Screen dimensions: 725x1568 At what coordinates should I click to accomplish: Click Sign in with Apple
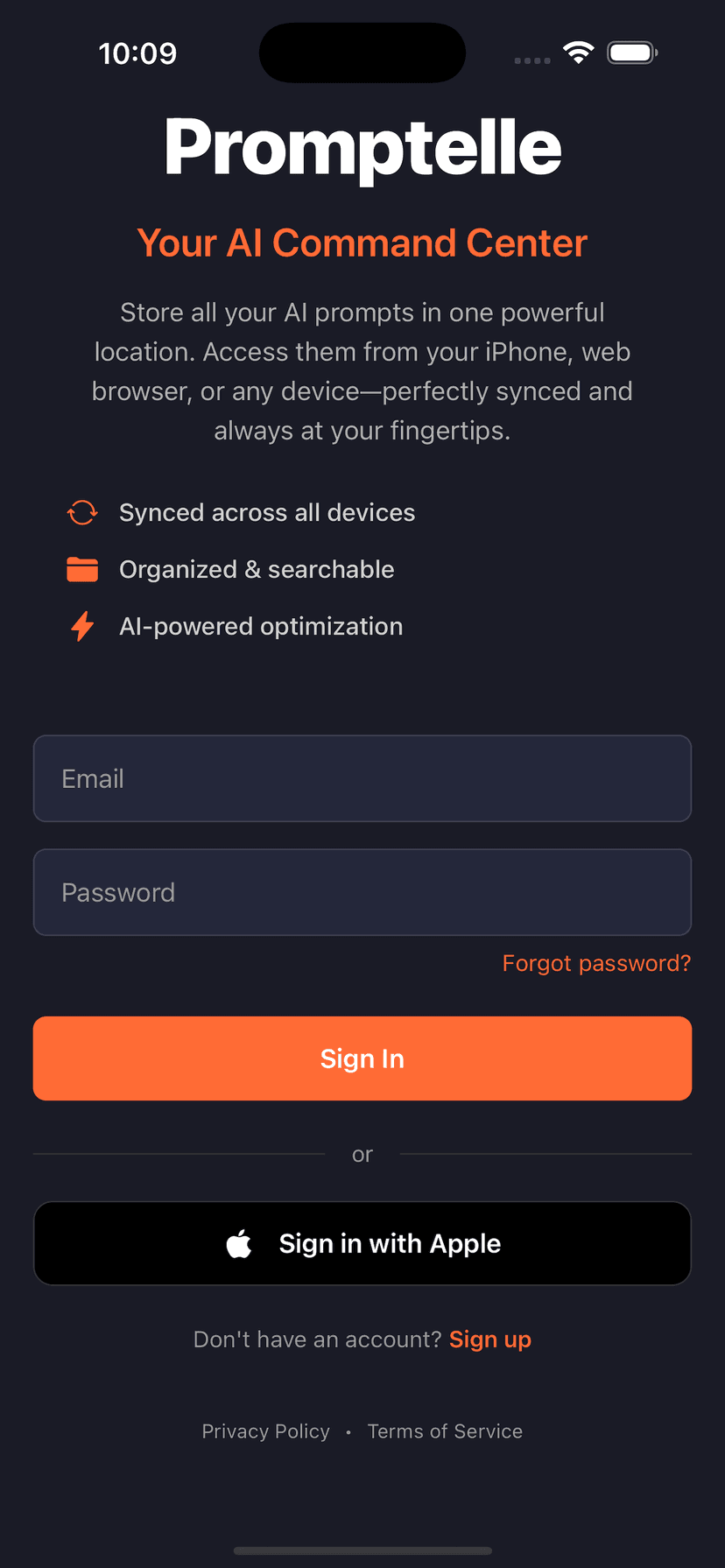pos(362,1242)
